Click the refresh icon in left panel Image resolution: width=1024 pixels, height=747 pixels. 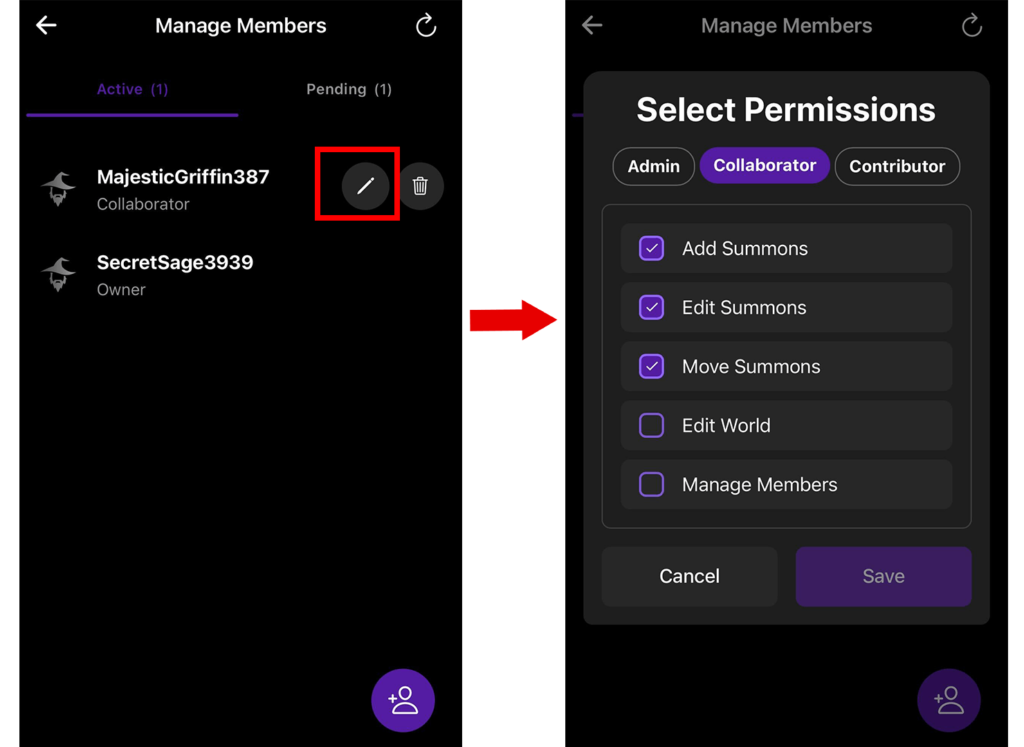[426, 26]
